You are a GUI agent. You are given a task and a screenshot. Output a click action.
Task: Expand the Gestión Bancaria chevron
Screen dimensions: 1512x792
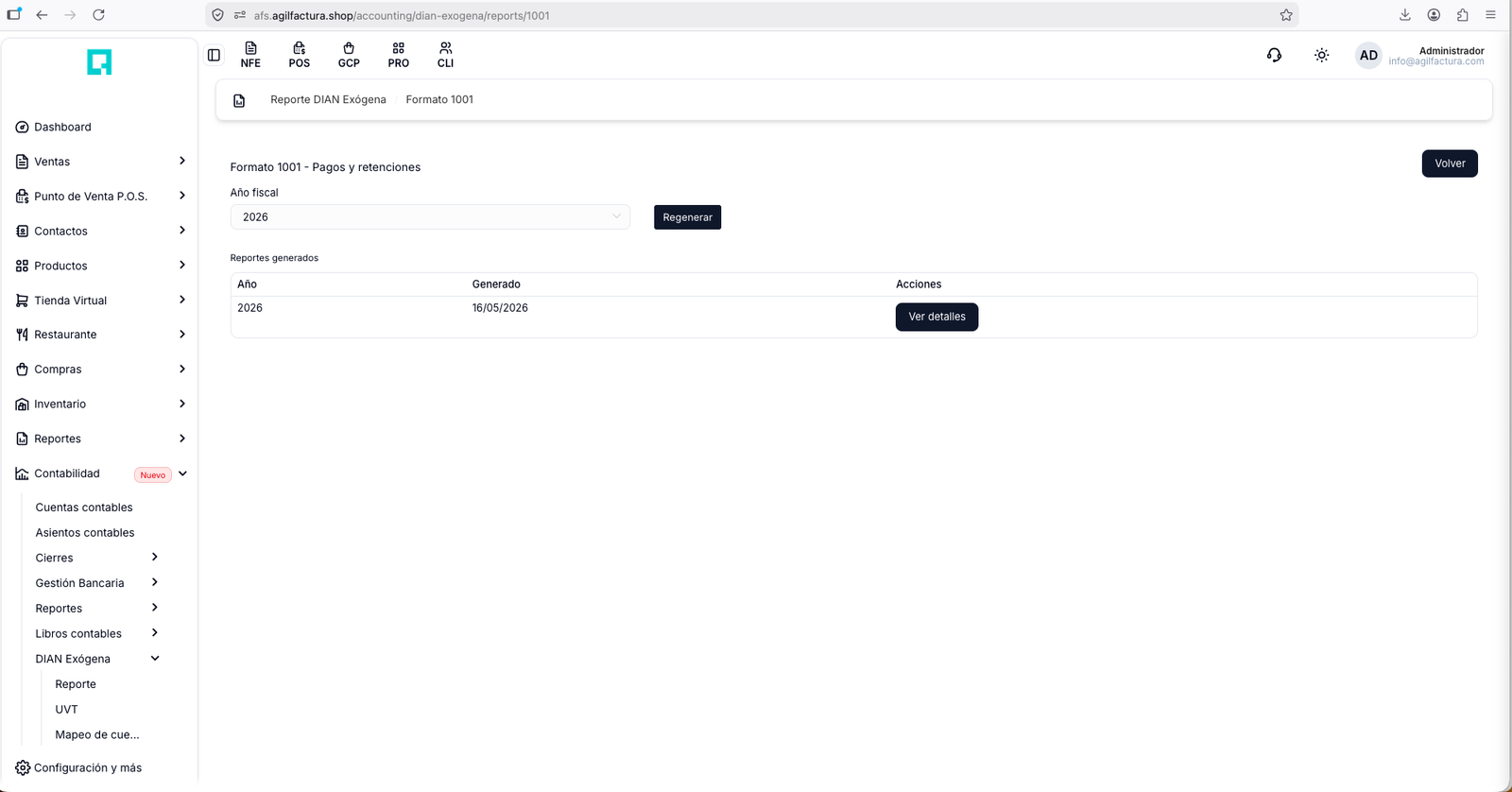coord(155,582)
